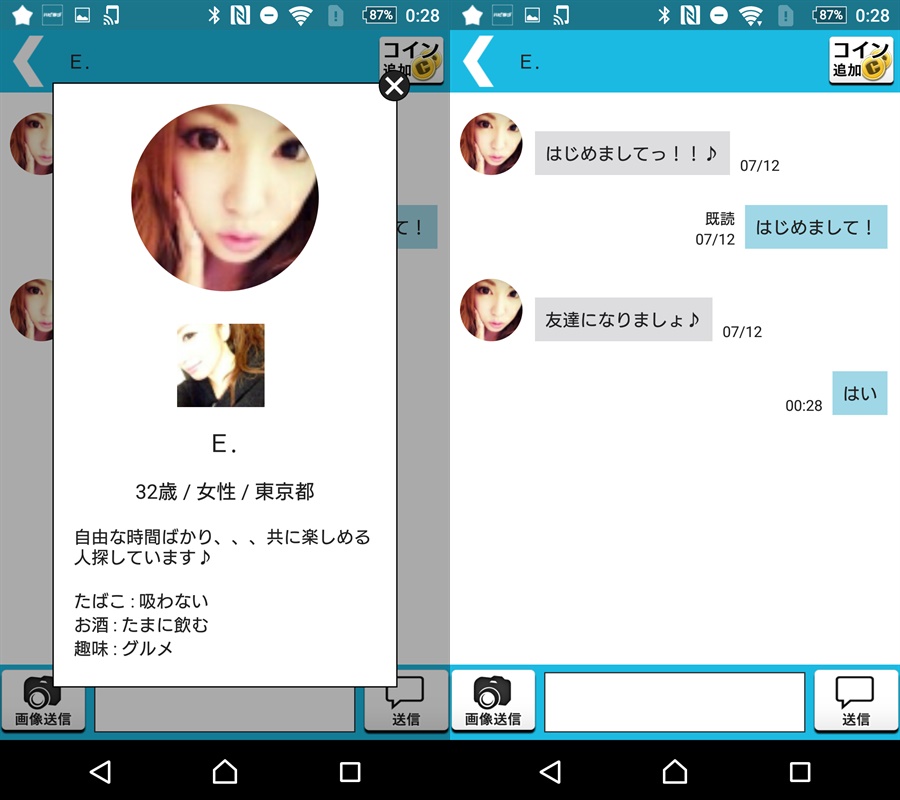Close the profile popup with the X icon

[394, 86]
